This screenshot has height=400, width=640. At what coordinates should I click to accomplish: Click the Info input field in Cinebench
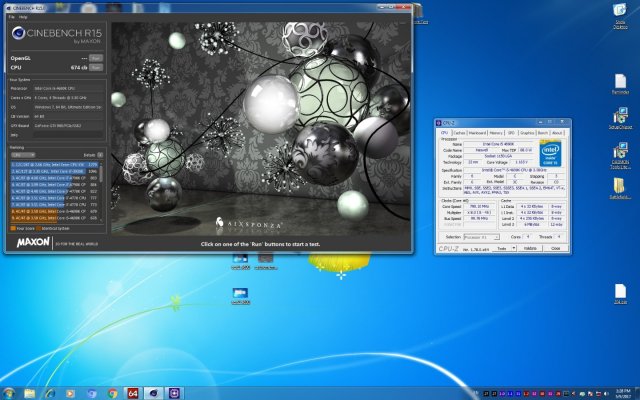68,135
